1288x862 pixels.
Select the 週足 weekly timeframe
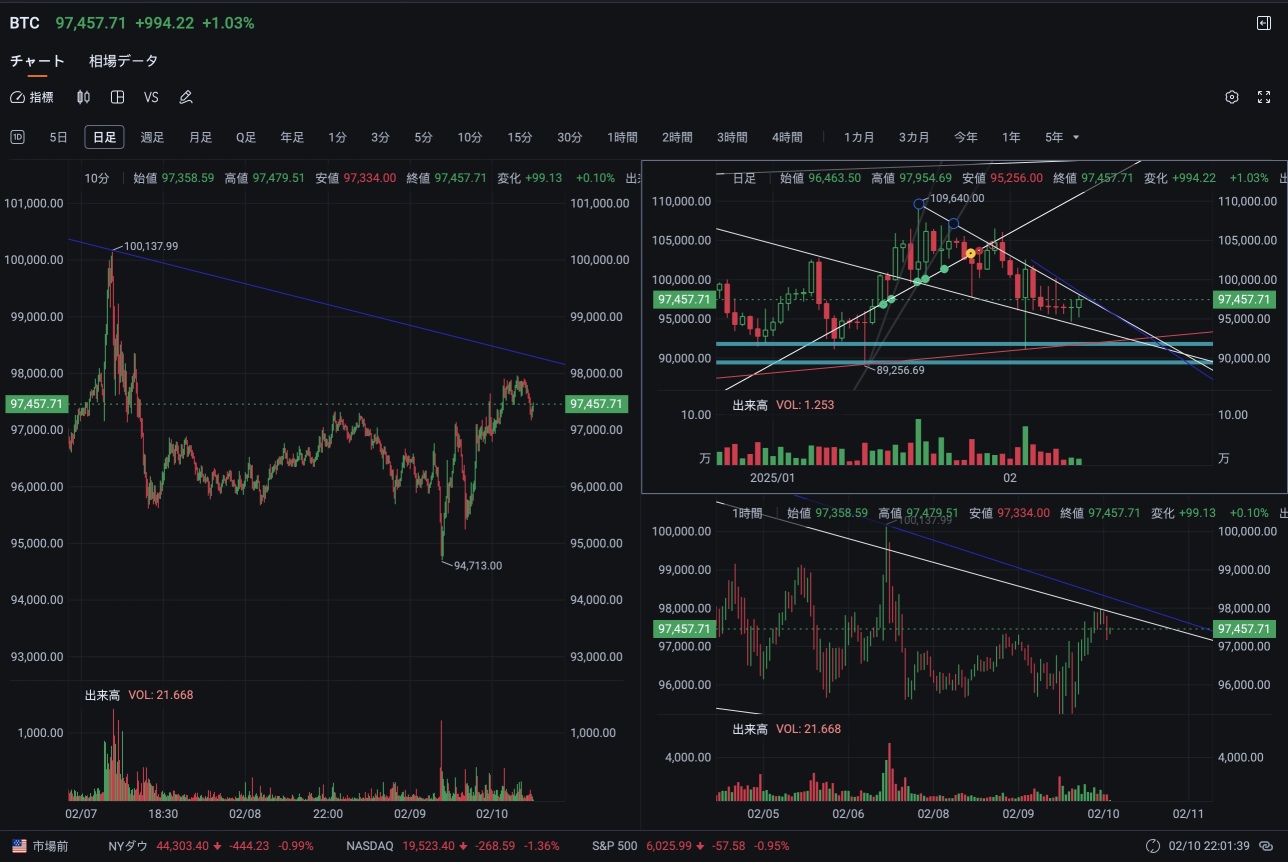(152, 137)
